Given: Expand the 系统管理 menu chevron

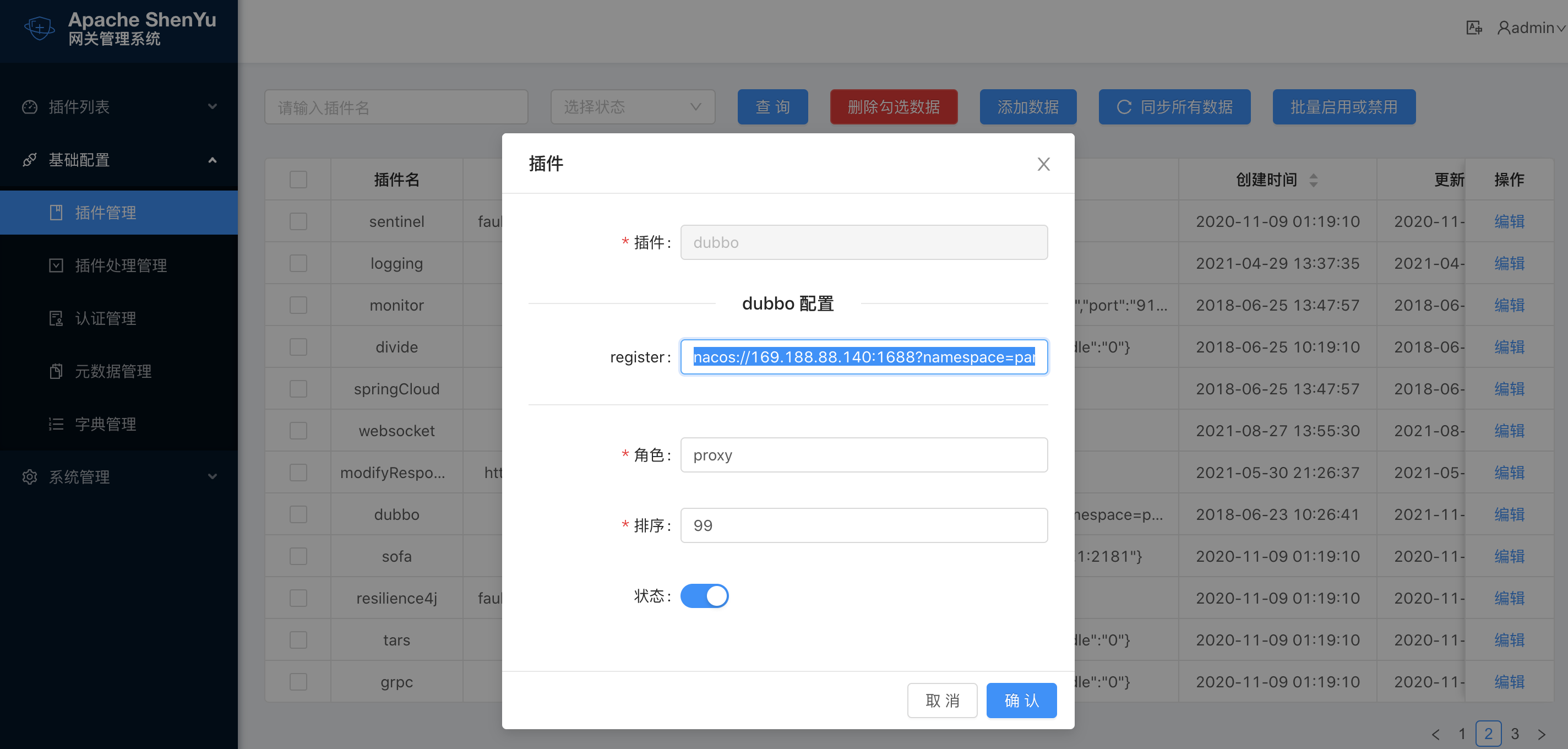Looking at the screenshot, I should pyautogui.click(x=213, y=476).
